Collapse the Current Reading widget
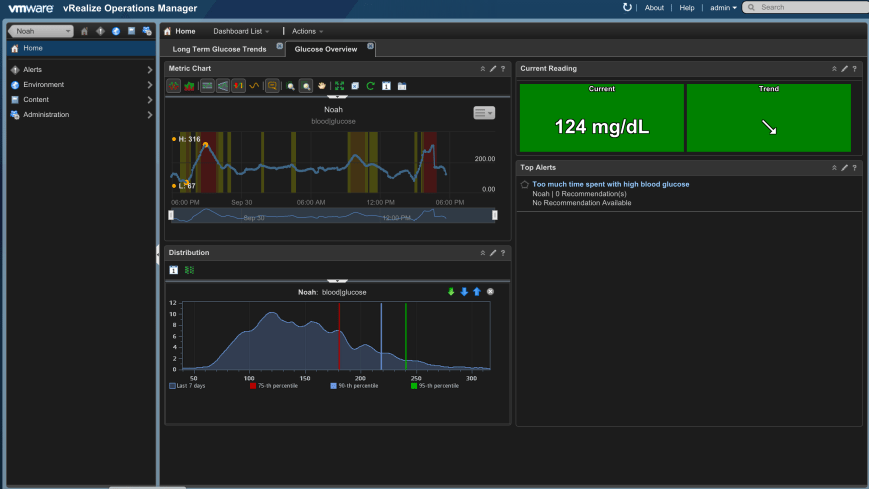 point(834,69)
